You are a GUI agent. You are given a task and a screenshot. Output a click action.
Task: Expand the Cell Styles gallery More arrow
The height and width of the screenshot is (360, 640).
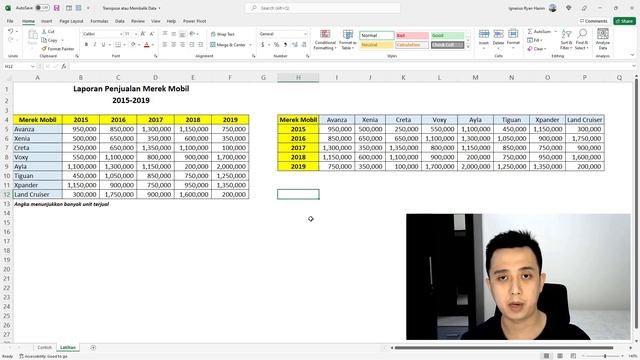point(468,47)
